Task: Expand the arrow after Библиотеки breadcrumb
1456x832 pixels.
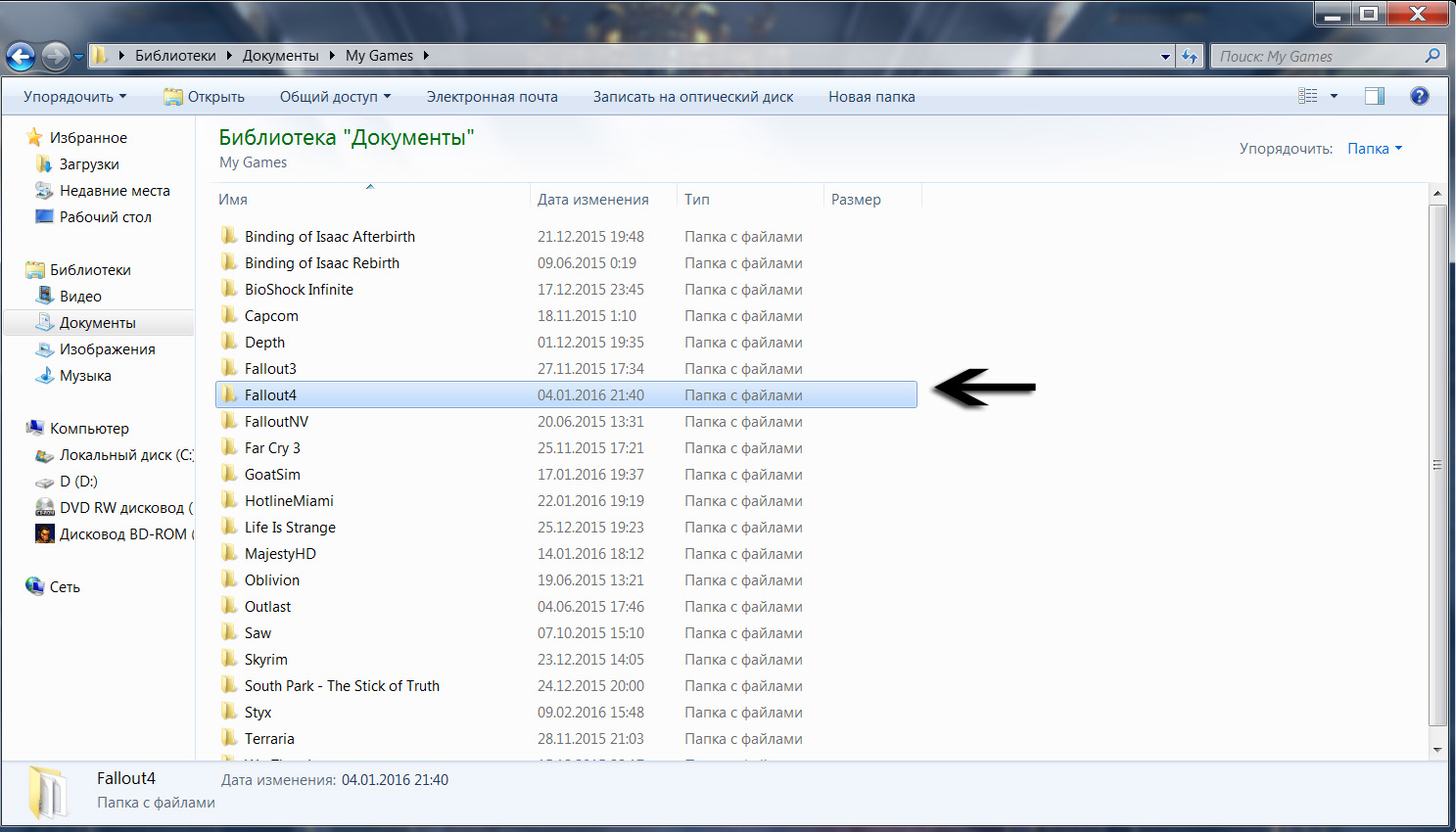Action: 231,56
